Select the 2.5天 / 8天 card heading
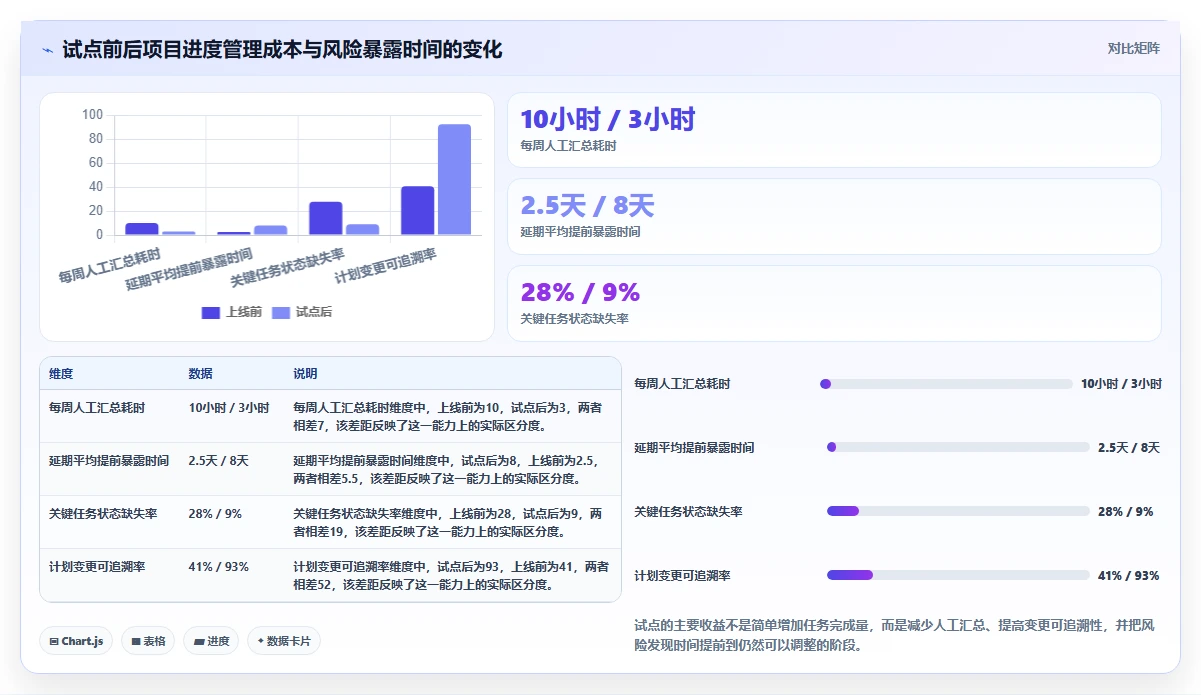Screen dimensions: 1201x695 pyautogui.click(x=587, y=206)
